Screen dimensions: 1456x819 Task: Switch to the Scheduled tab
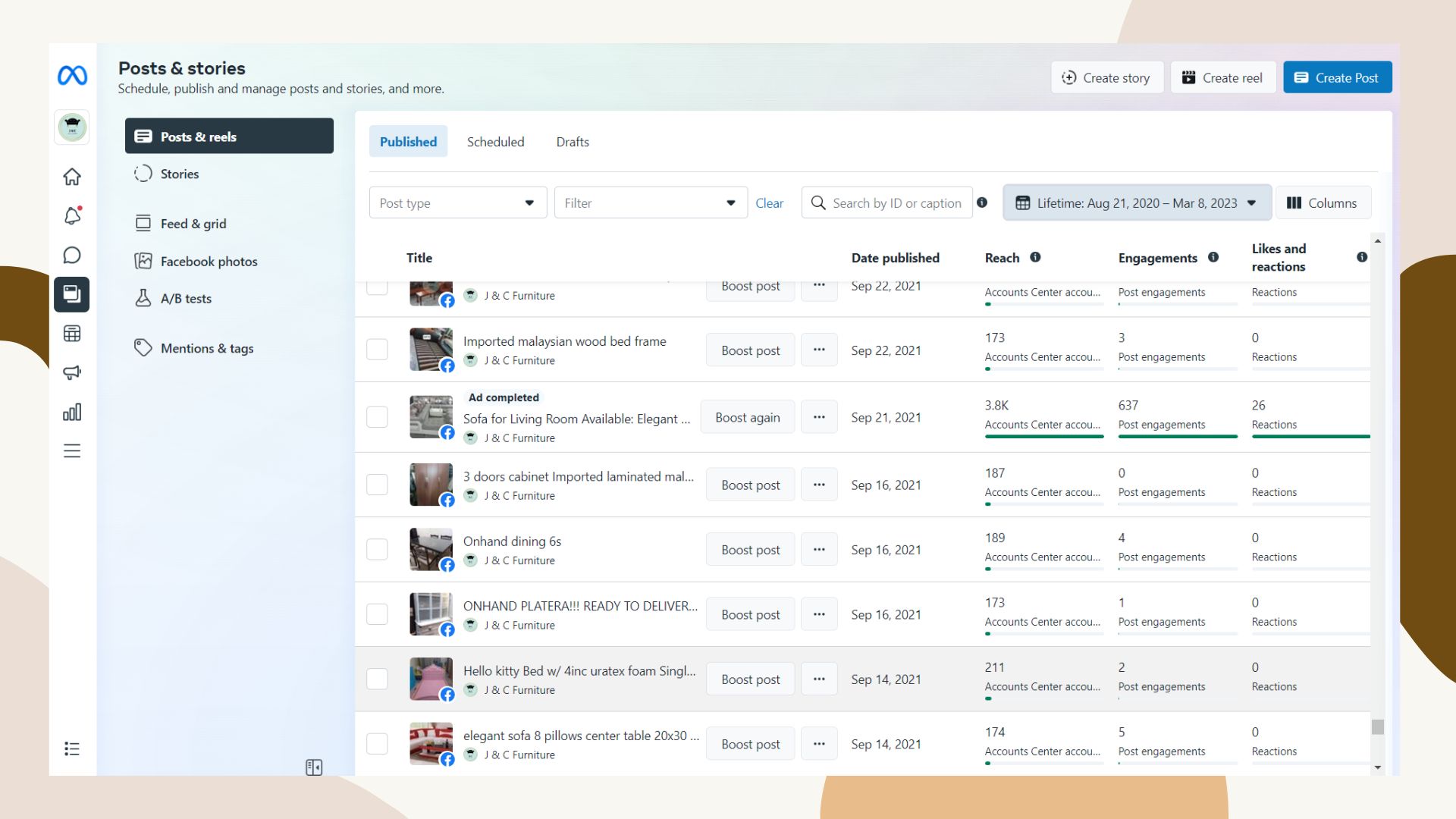(495, 142)
